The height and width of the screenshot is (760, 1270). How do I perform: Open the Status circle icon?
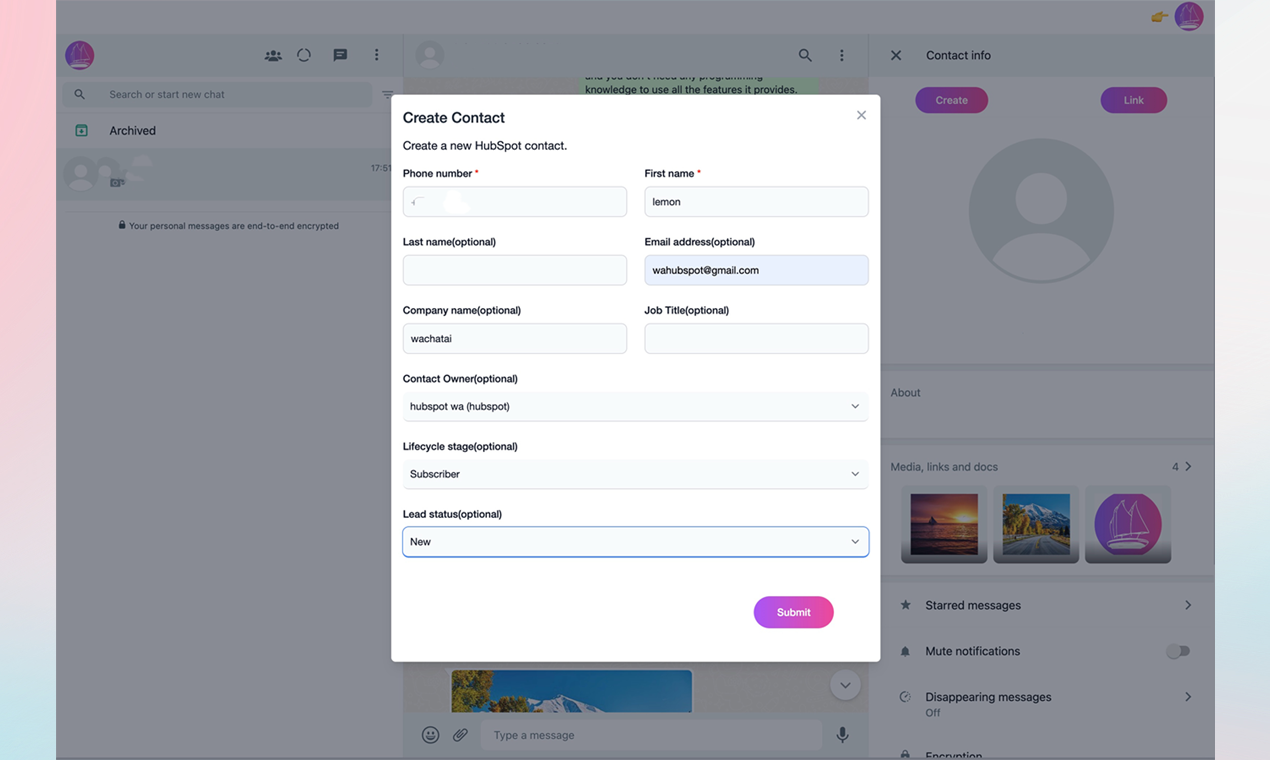tap(304, 55)
